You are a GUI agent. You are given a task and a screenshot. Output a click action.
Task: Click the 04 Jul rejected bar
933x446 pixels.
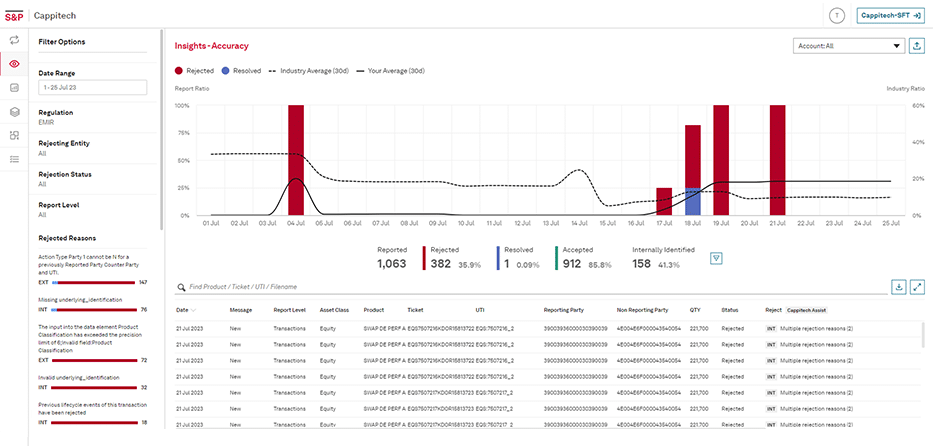tap(296, 160)
